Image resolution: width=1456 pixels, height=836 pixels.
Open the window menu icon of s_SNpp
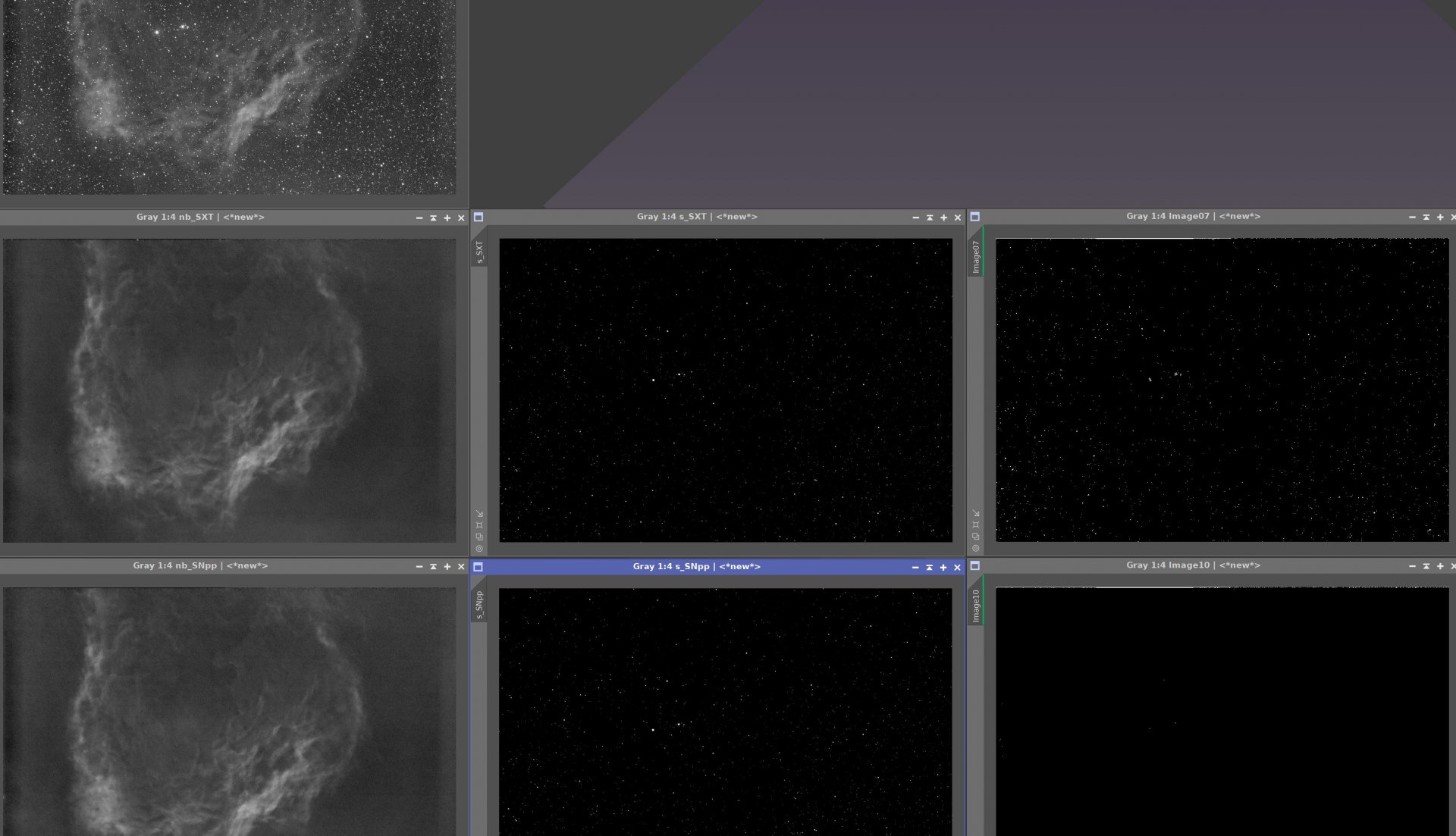click(x=479, y=566)
